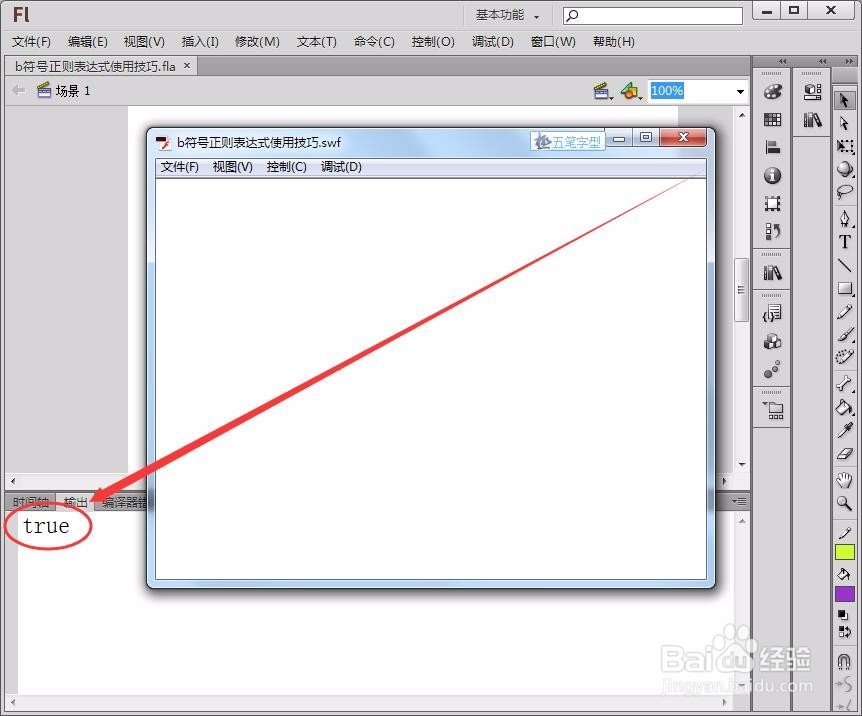Reset to black and white colors

point(843,615)
